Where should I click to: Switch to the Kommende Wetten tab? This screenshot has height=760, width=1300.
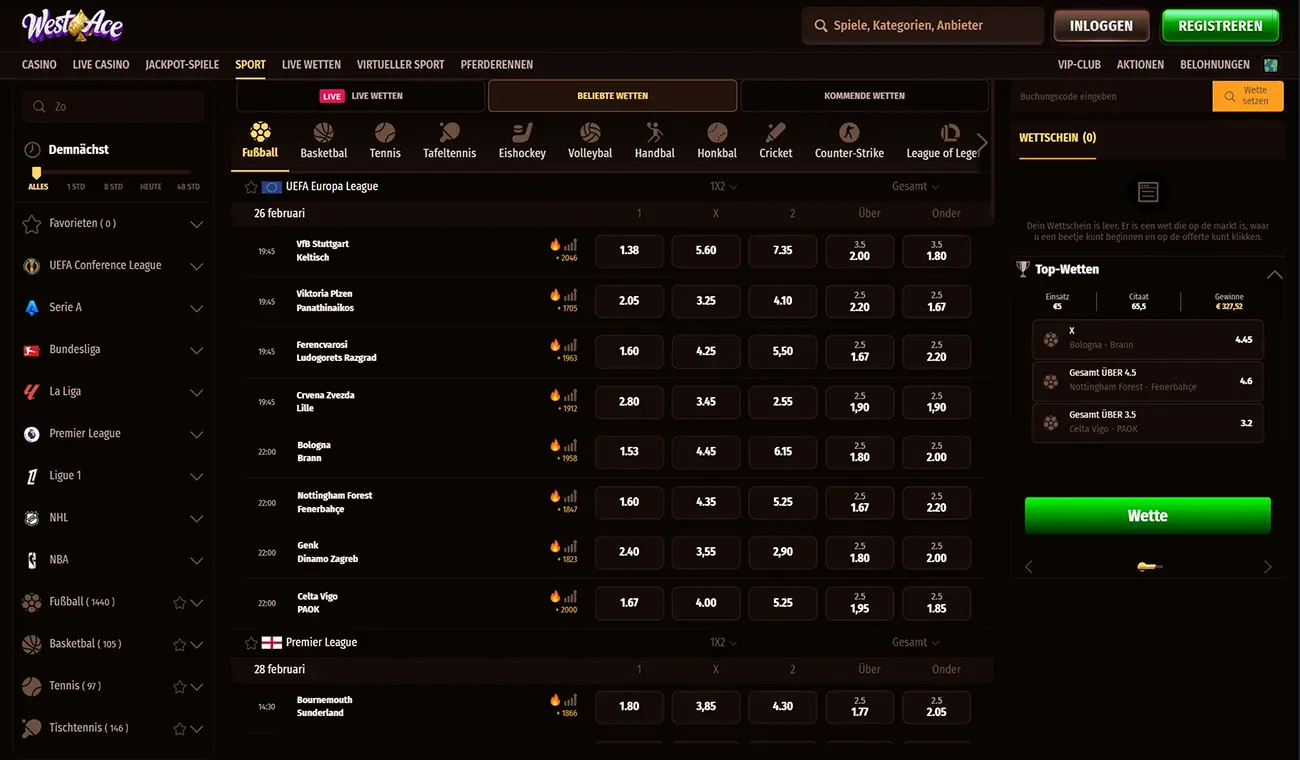click(864, 96)
